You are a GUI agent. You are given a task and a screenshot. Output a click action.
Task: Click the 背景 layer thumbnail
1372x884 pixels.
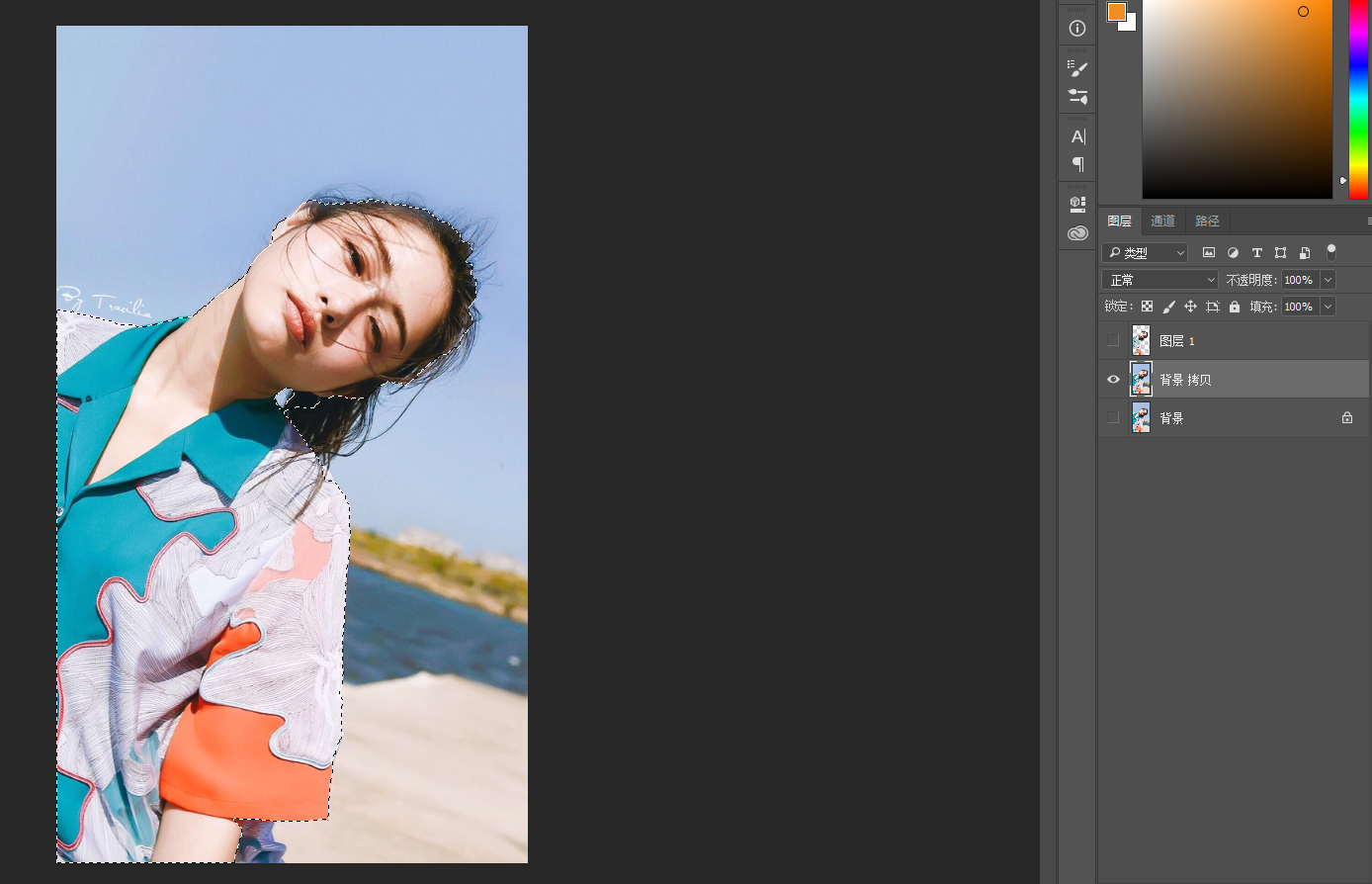pyautogui.click(x=1141, y=418)
